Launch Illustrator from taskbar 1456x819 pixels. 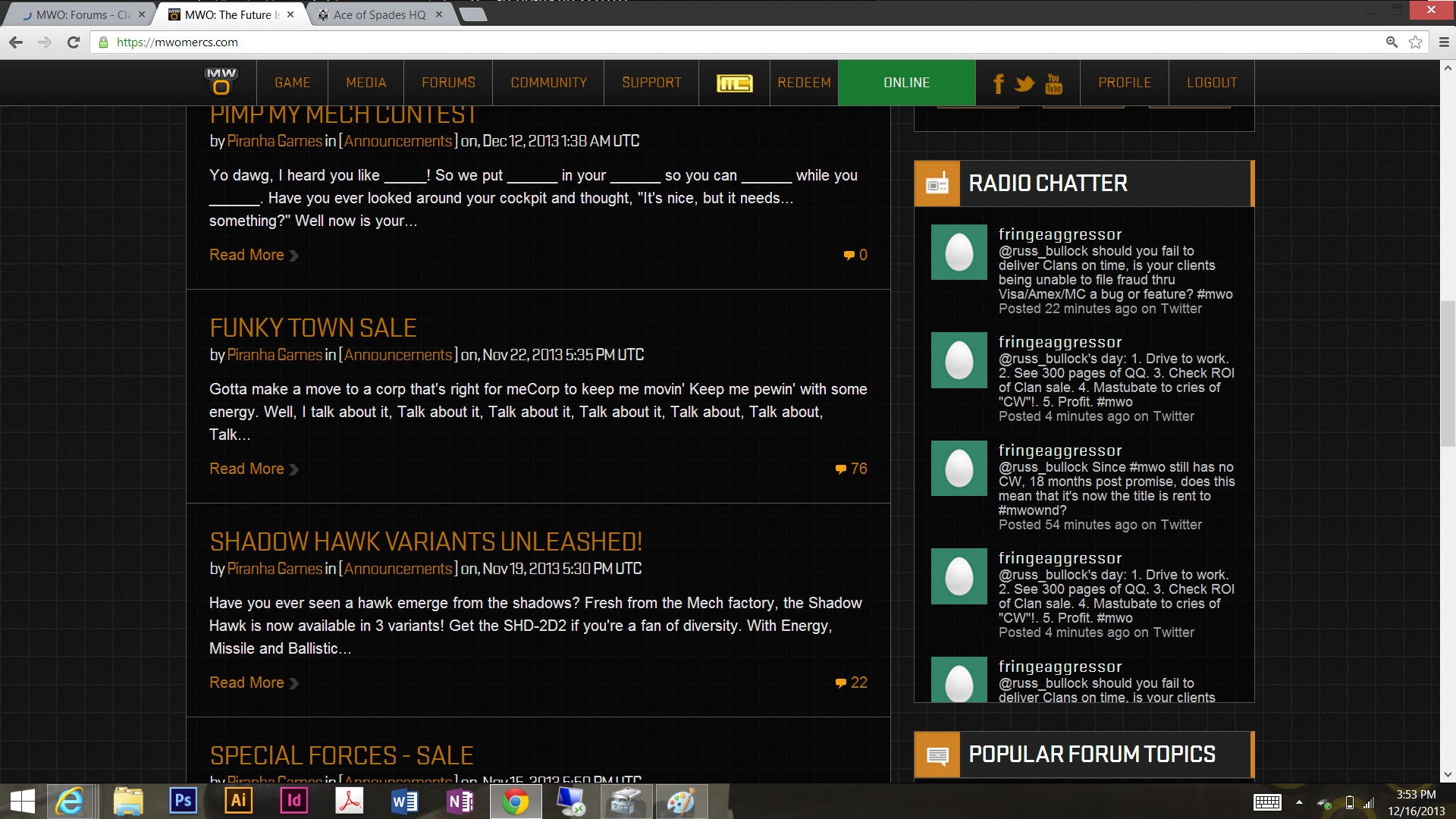click(238, 801)
